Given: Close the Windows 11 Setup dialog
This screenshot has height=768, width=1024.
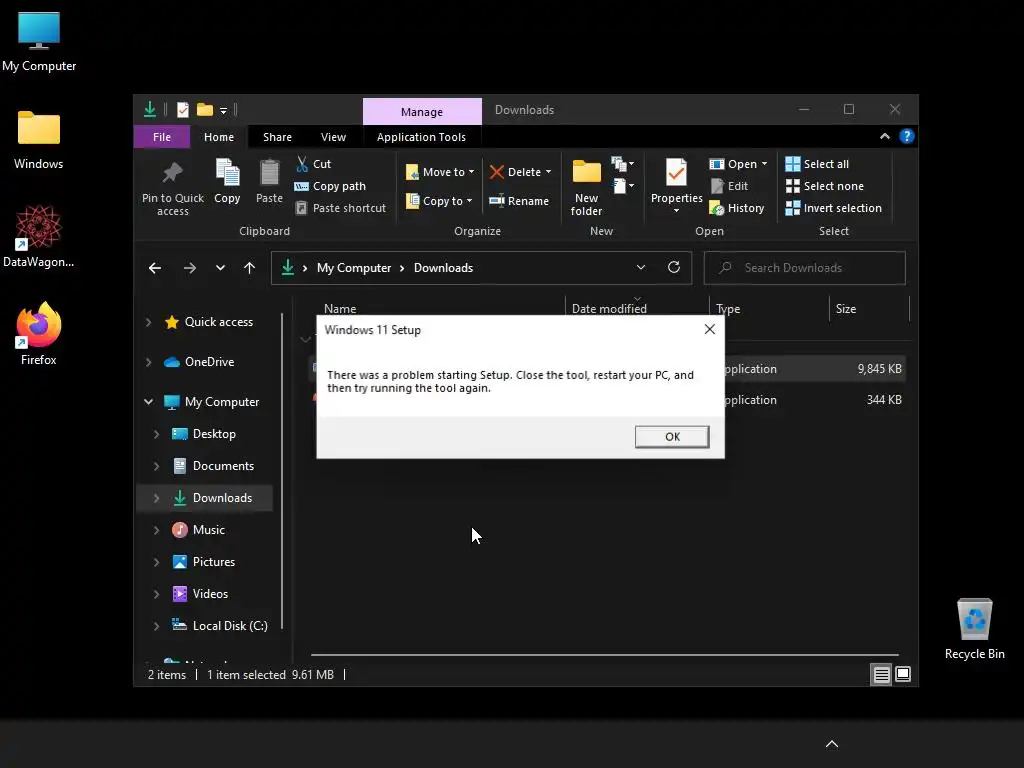Looking at the screenshot, I should [710, 329].
